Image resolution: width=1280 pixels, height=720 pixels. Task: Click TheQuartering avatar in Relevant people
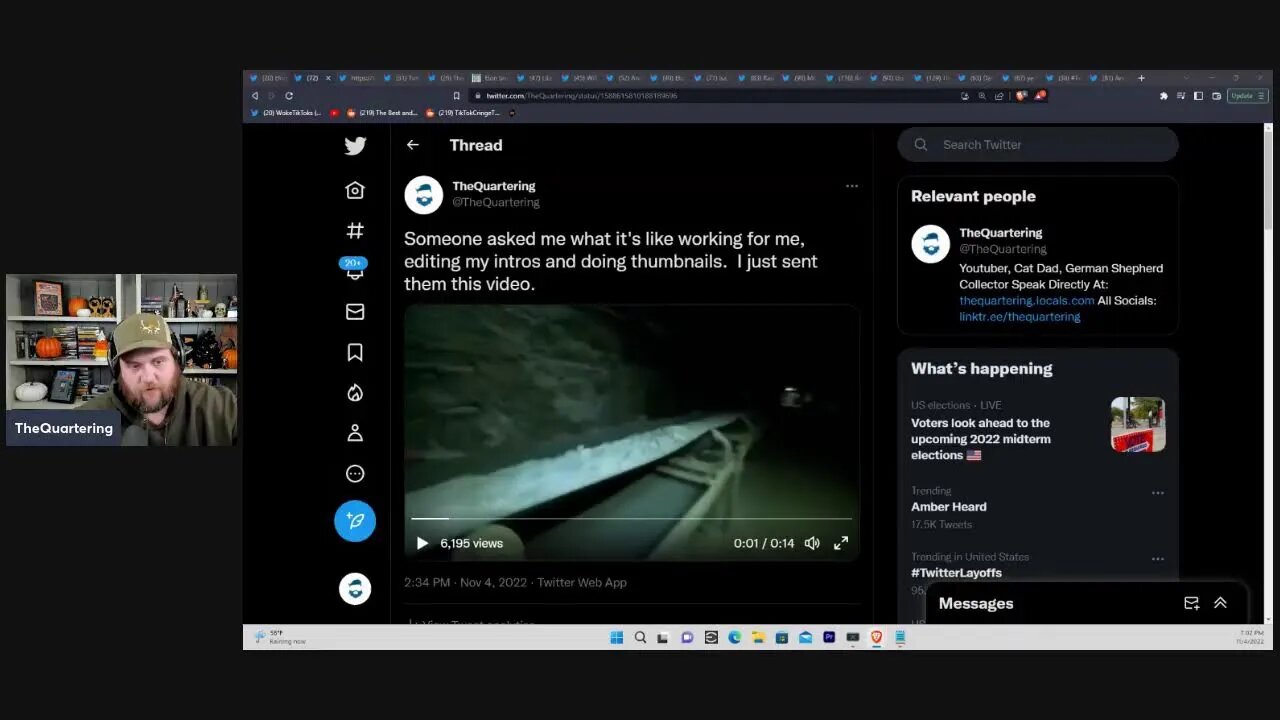[x=930, y=244]
